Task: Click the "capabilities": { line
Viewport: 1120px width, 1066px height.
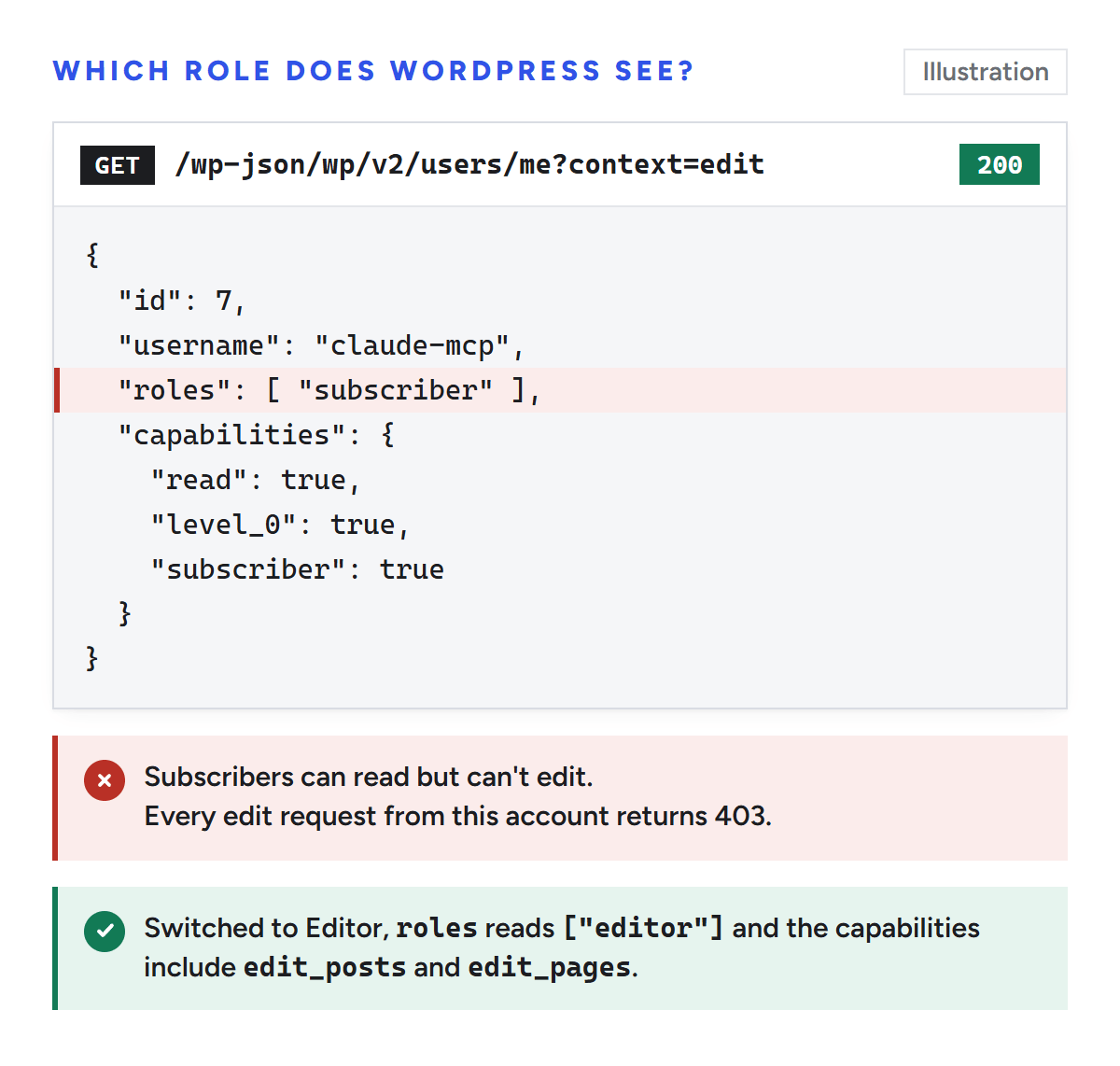Action: tap(257, 435)
